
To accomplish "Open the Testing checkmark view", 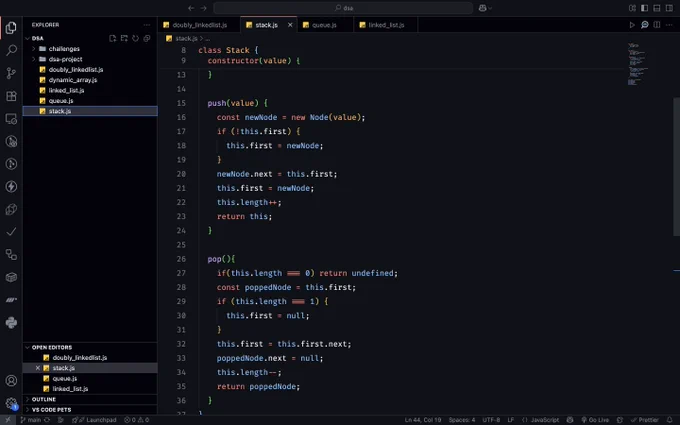I will point(11,232).
